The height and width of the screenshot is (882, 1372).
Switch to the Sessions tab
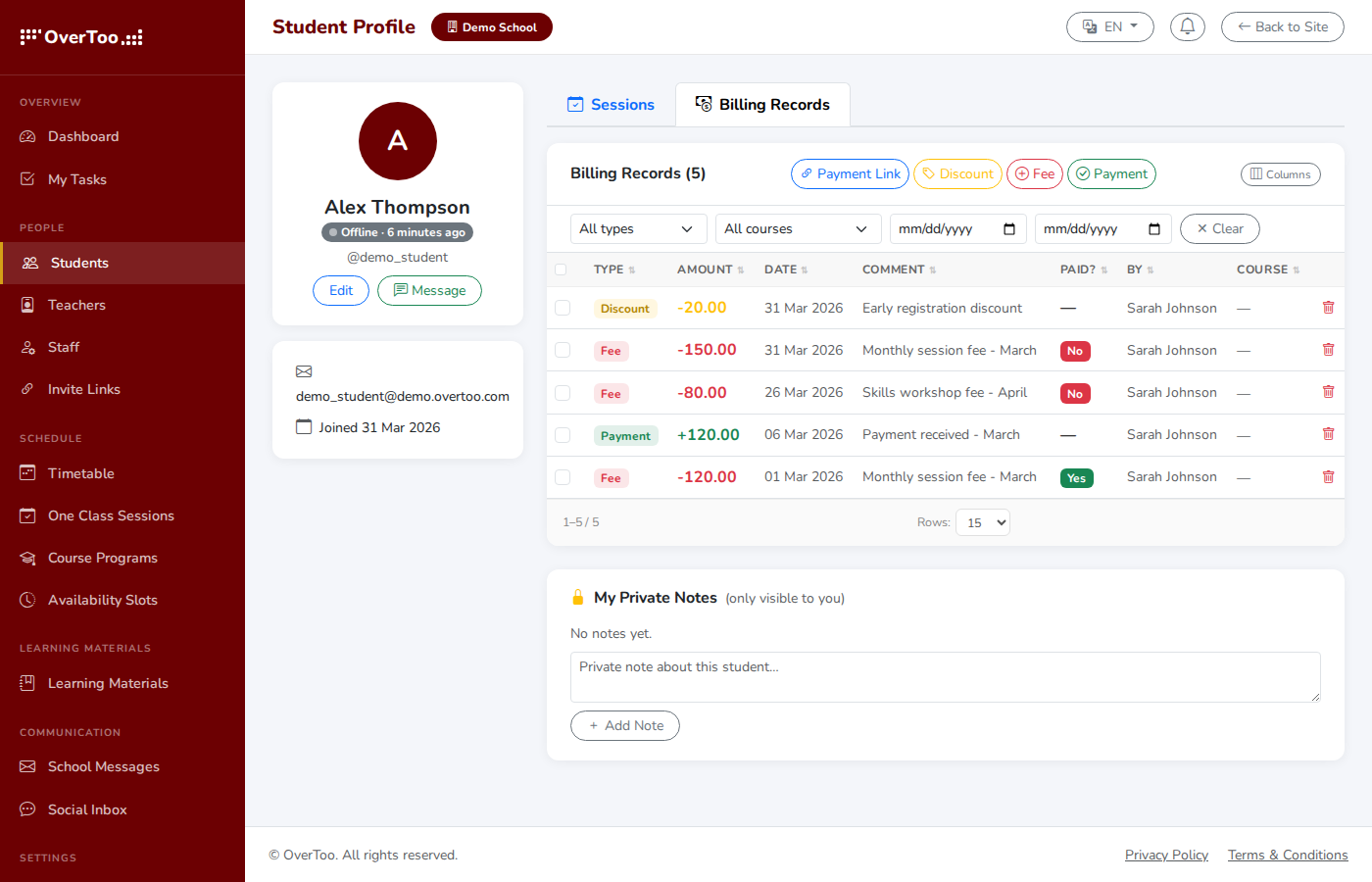612,104
